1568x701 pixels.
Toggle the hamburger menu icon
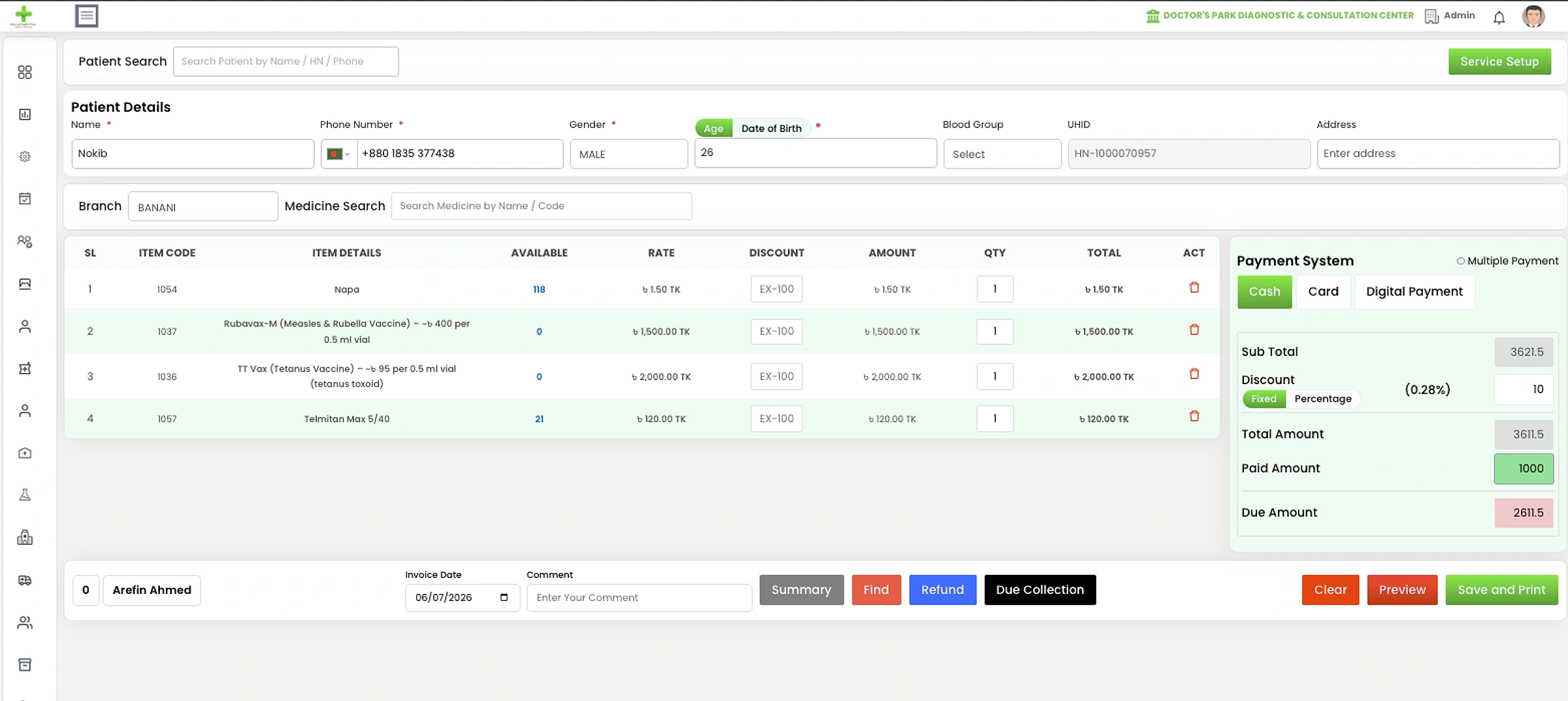(x=86, y=16)
